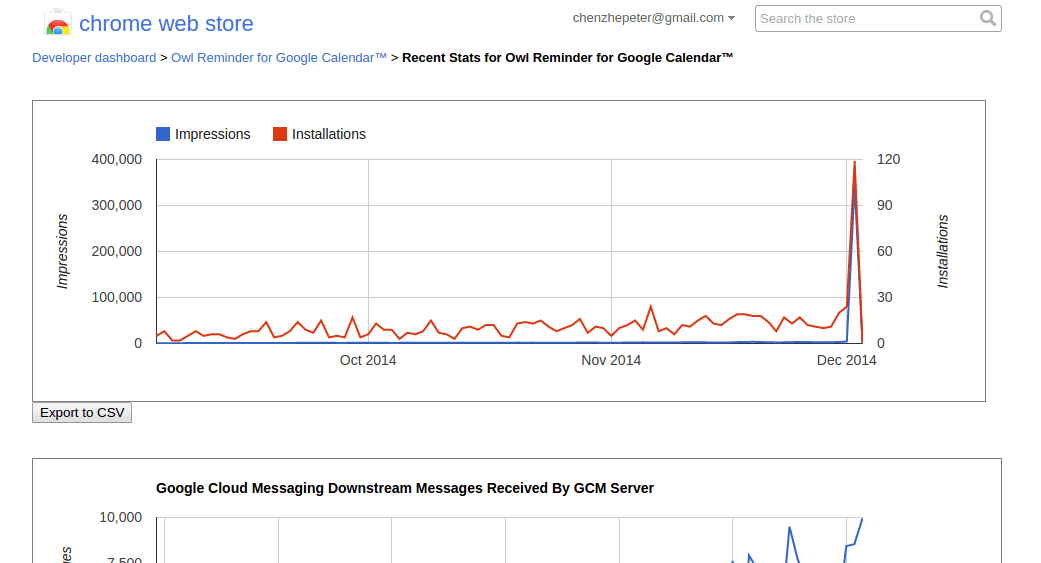Go to Developer dashboard breadcrumb
1041x563 pixels.
[94, 58]
